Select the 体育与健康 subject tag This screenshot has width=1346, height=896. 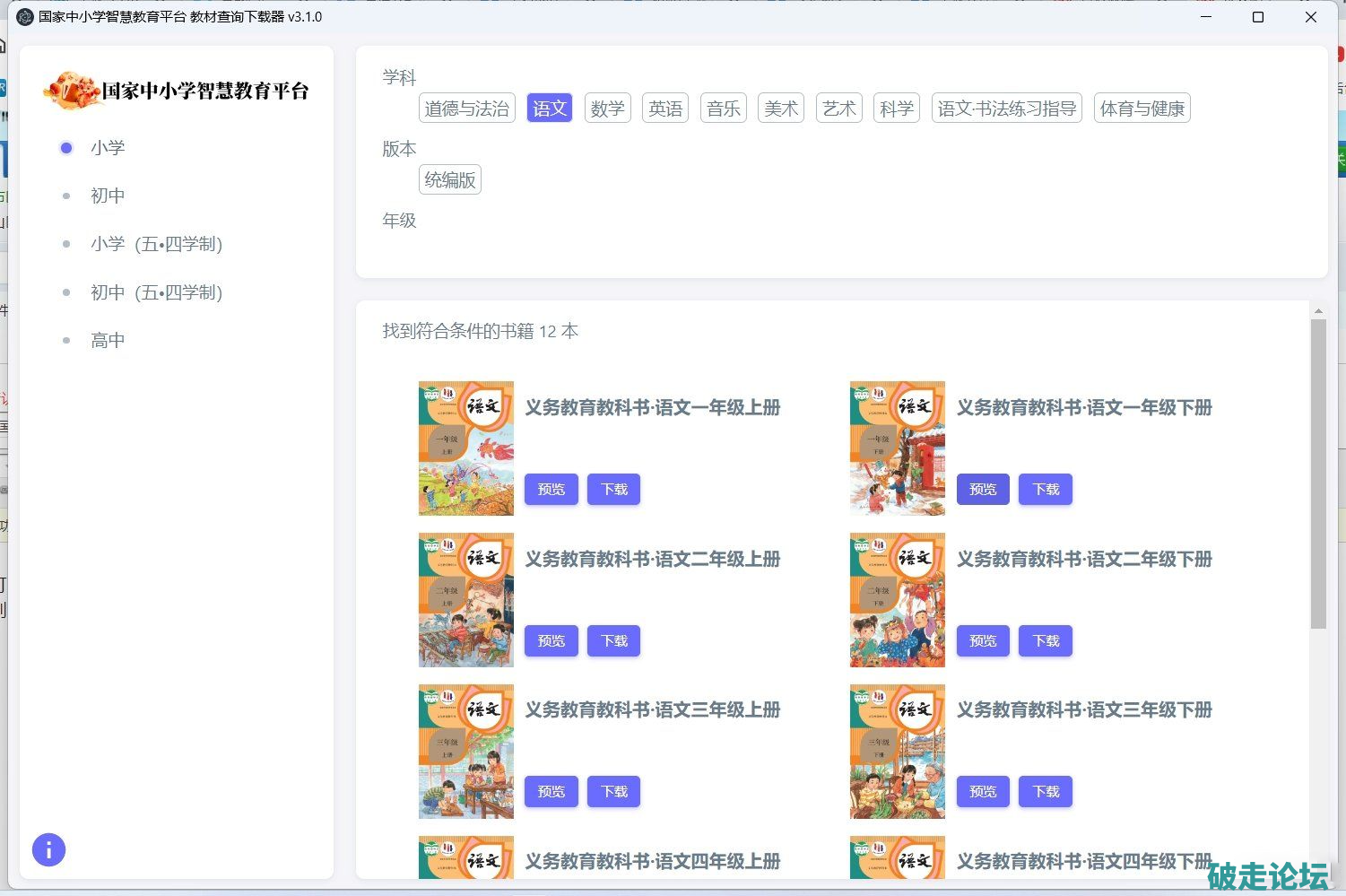(x=1142, y=109)
